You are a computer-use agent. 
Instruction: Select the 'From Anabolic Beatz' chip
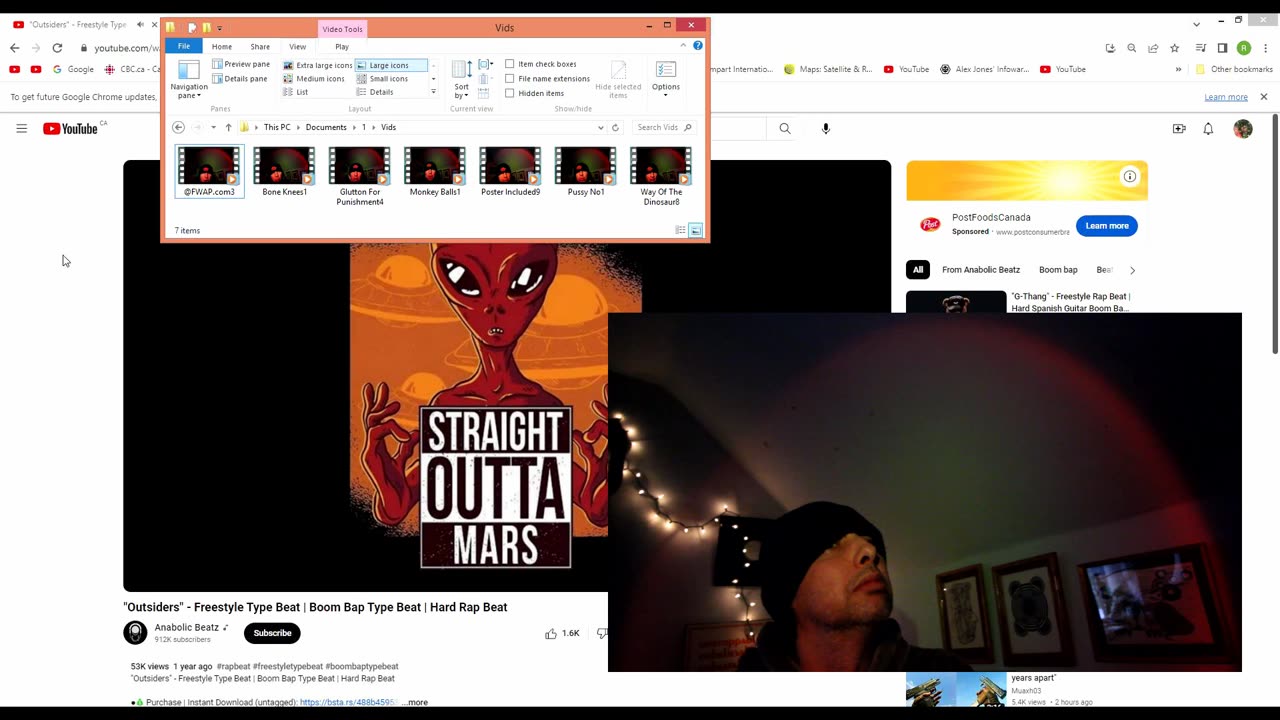tap(981, 270)
